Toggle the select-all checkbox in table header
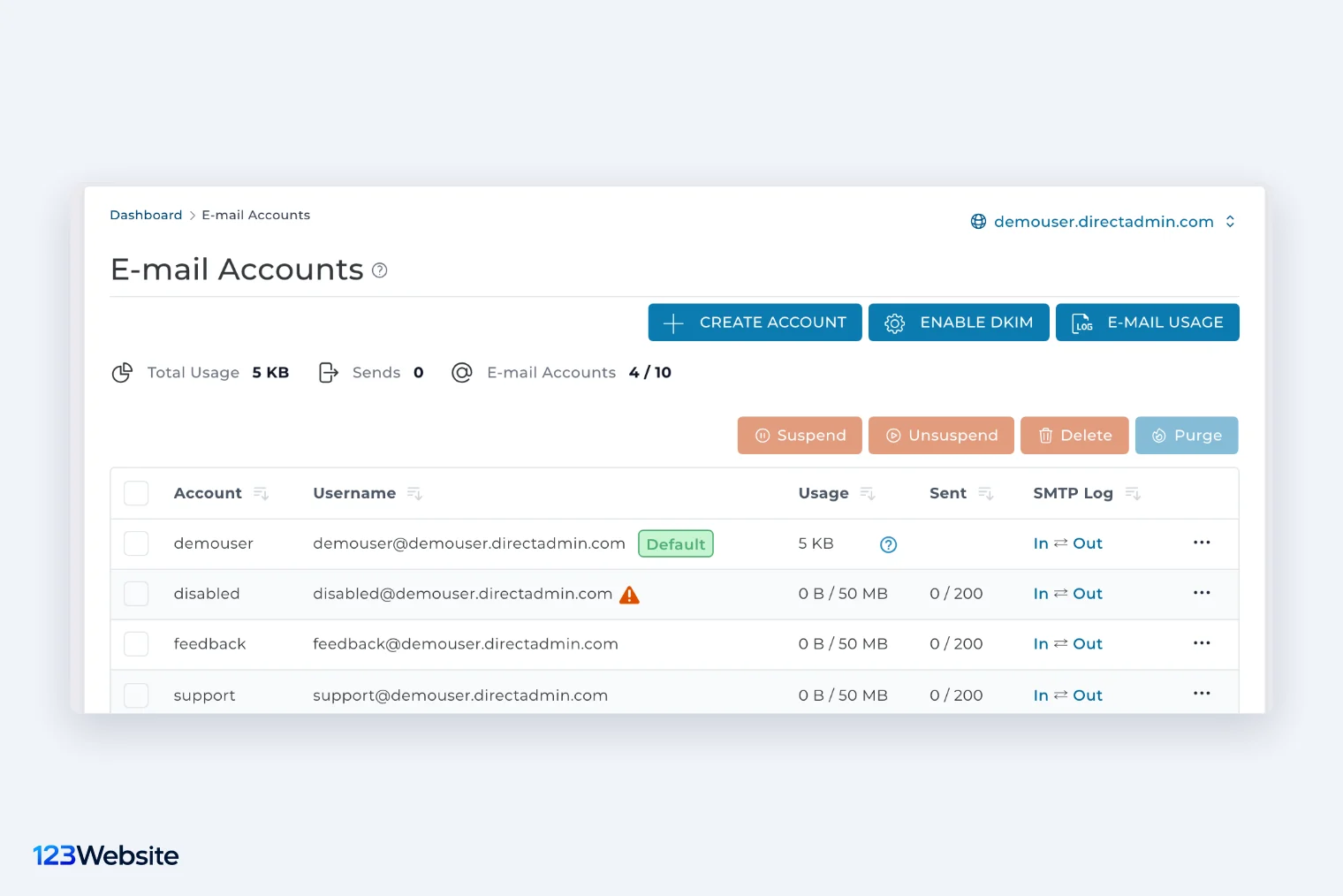The width and height of the screenshot is (1343, 896). click(136, 493)
